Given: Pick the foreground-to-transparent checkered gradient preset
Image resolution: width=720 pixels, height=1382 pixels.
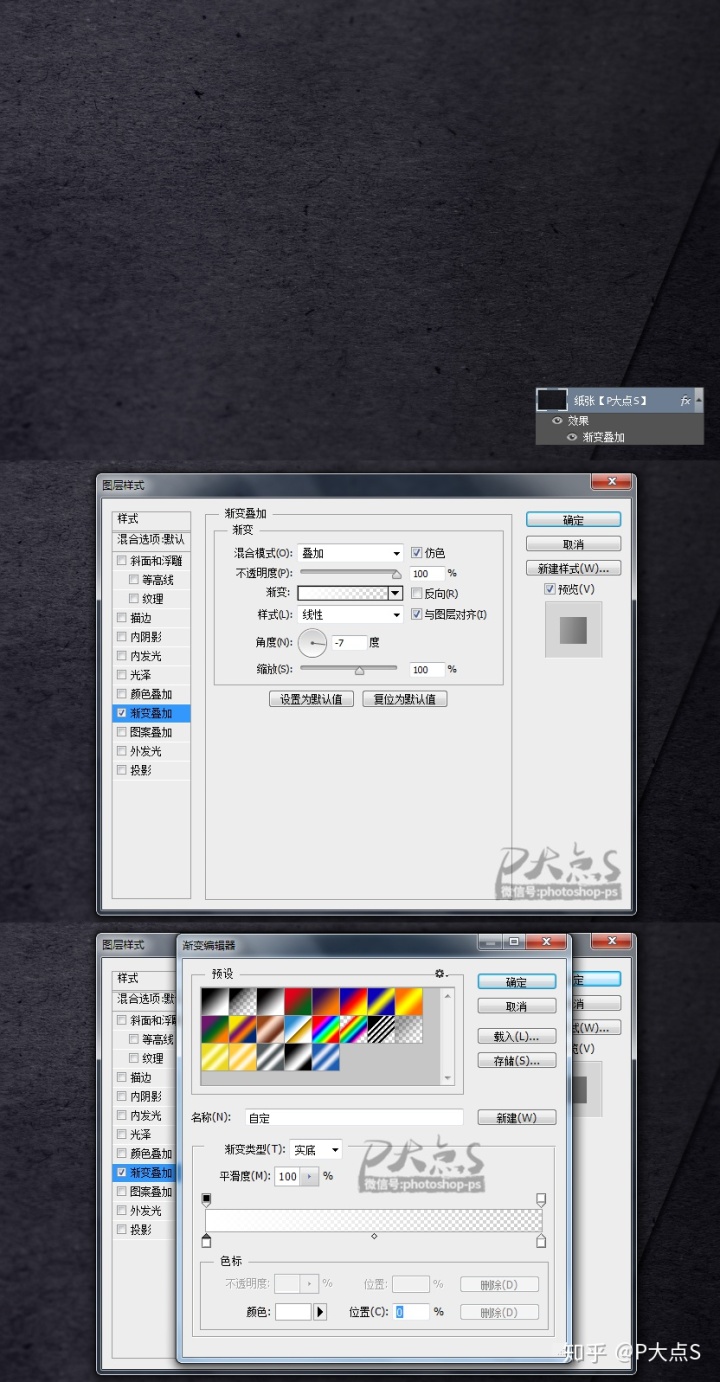Looking at the screenshot, I should coord(243,1002).
